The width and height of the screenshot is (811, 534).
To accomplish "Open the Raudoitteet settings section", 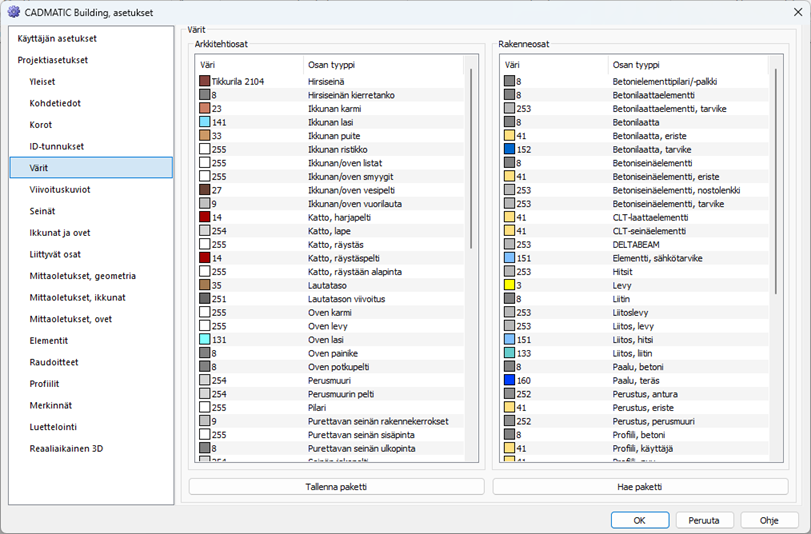I will click(x=54, y=362).
